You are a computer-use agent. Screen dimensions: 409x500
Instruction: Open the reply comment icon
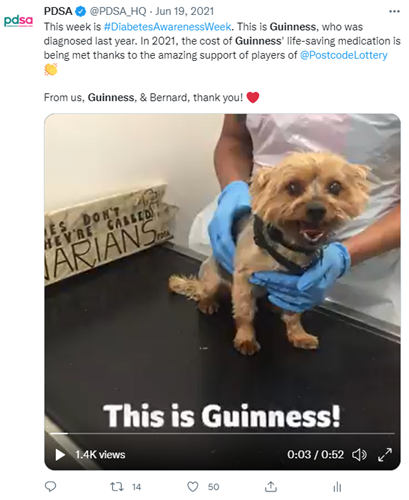pyautogui.click(x=50, y=487)
